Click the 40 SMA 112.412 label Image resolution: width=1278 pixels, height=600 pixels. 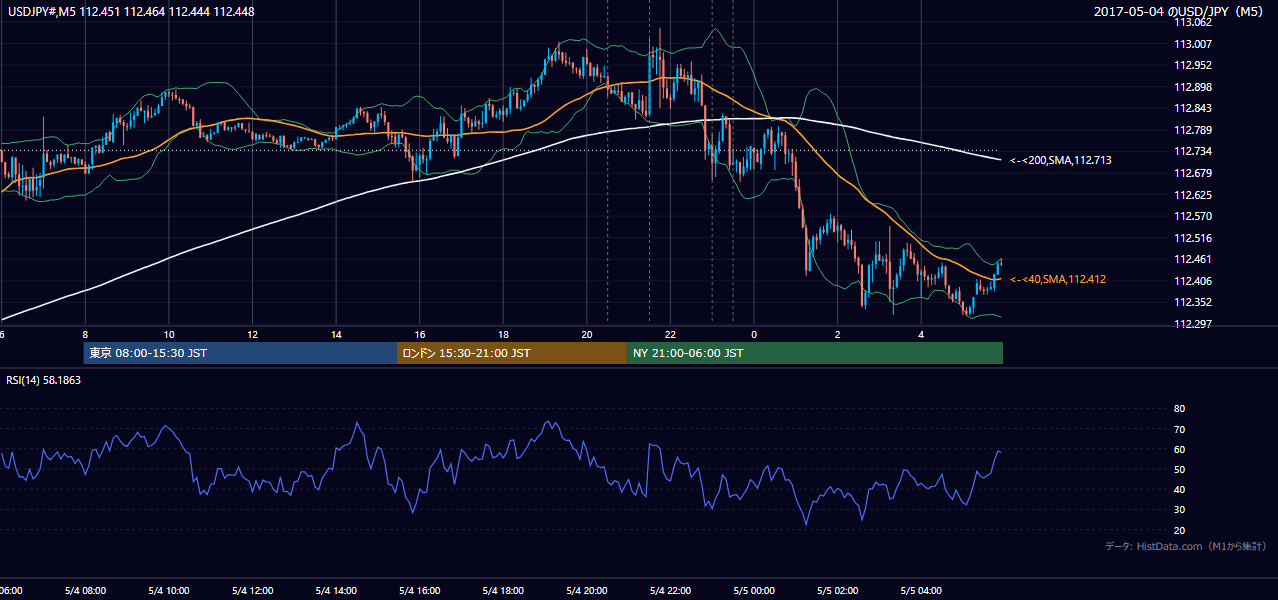(1057, 279)
